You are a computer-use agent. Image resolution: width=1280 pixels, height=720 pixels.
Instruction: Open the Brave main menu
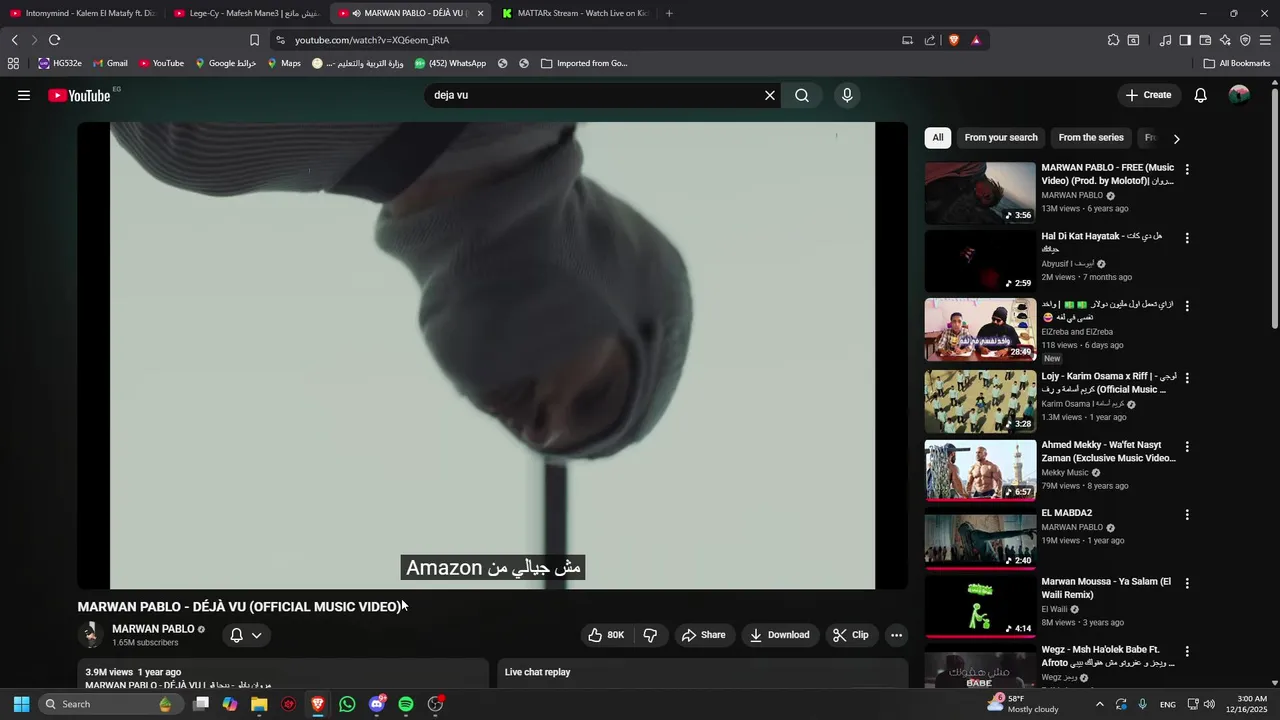point(1265,40)
